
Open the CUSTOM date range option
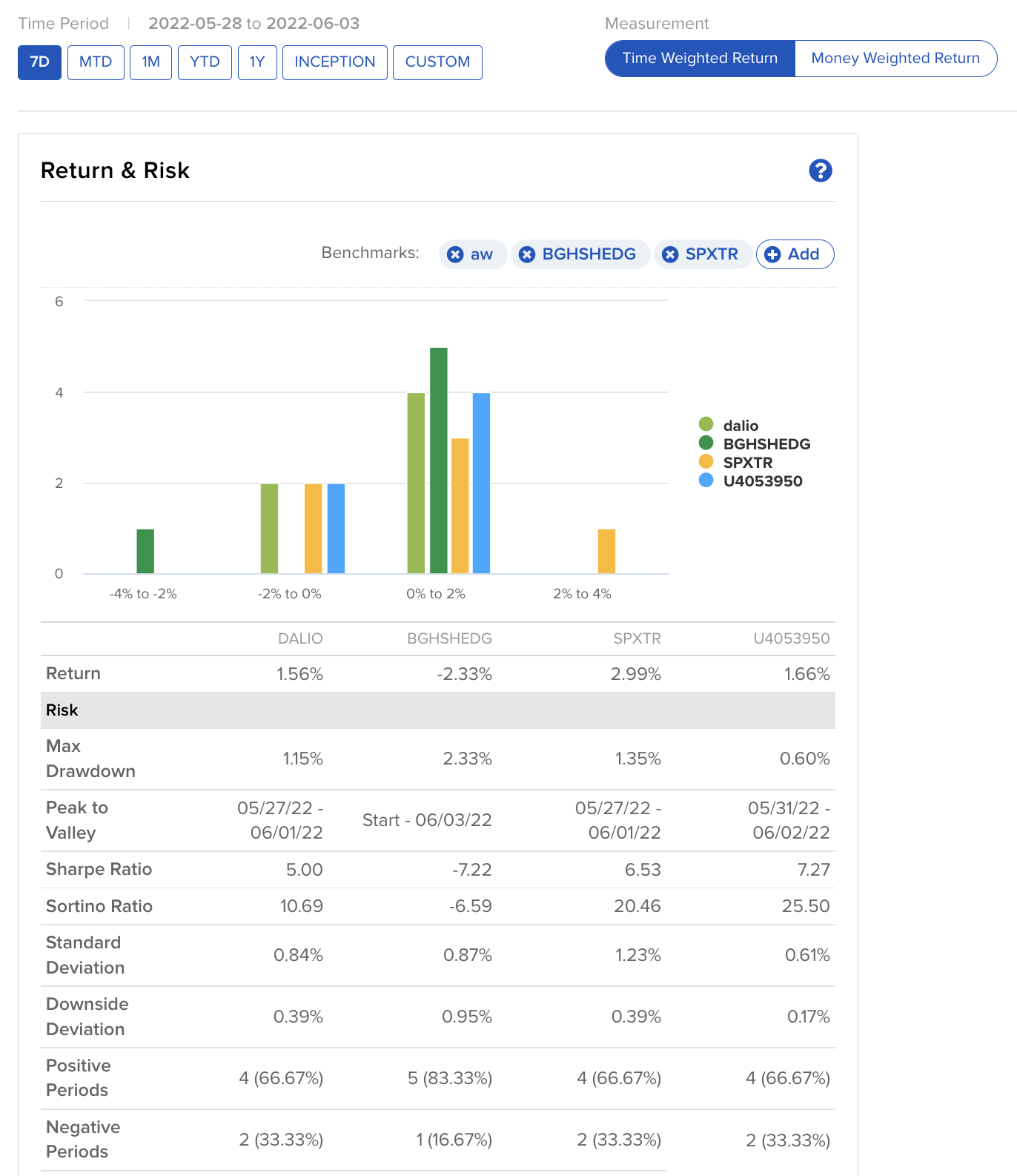(437, 62)
